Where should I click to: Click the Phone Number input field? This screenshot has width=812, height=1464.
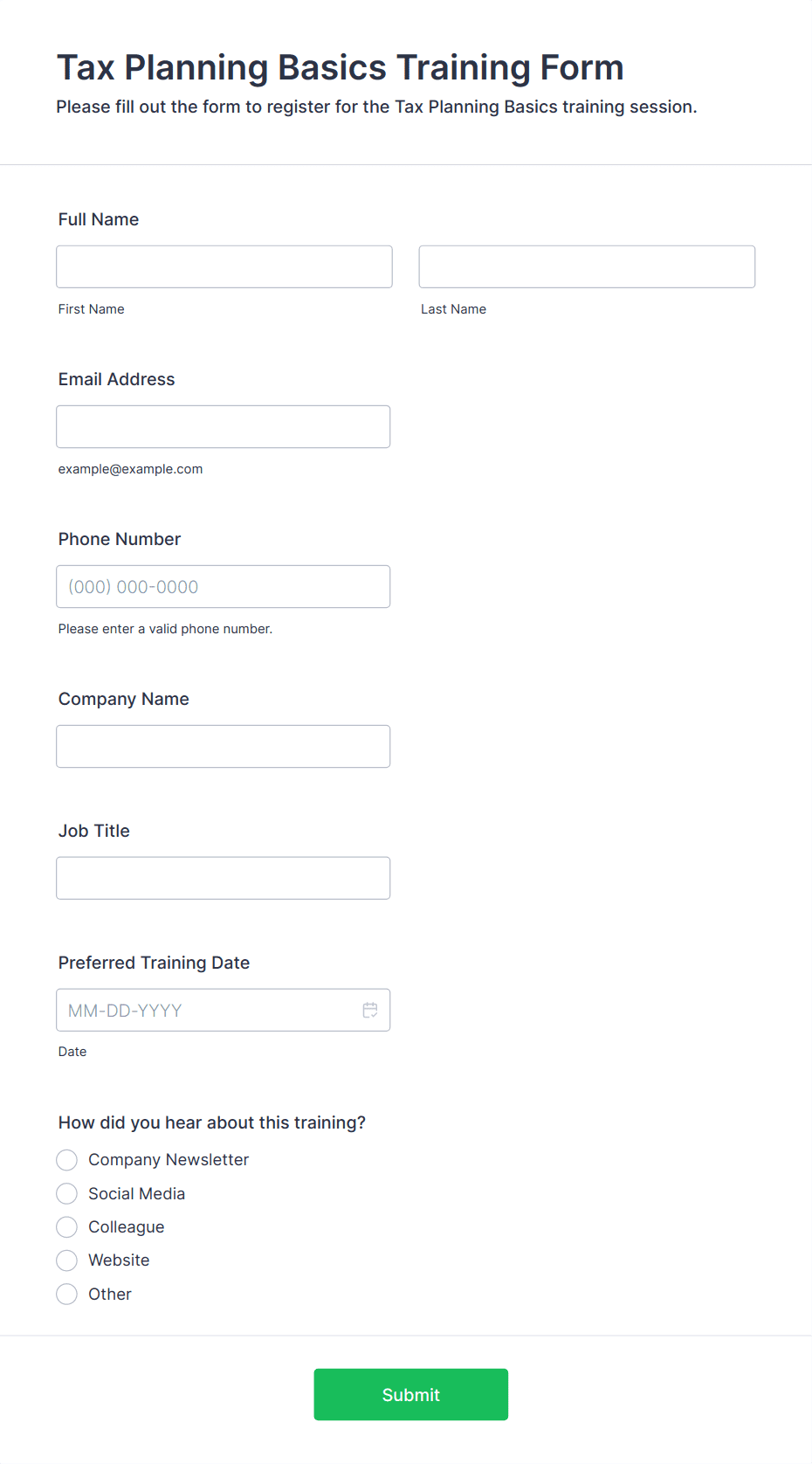click(x=224, y=586)
